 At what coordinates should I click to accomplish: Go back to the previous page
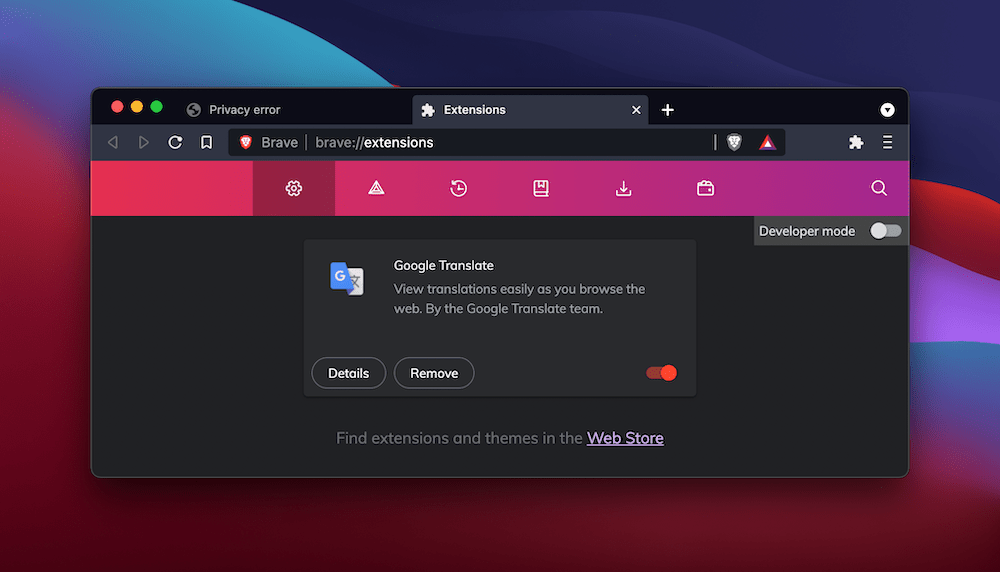(x=114, y=142)
